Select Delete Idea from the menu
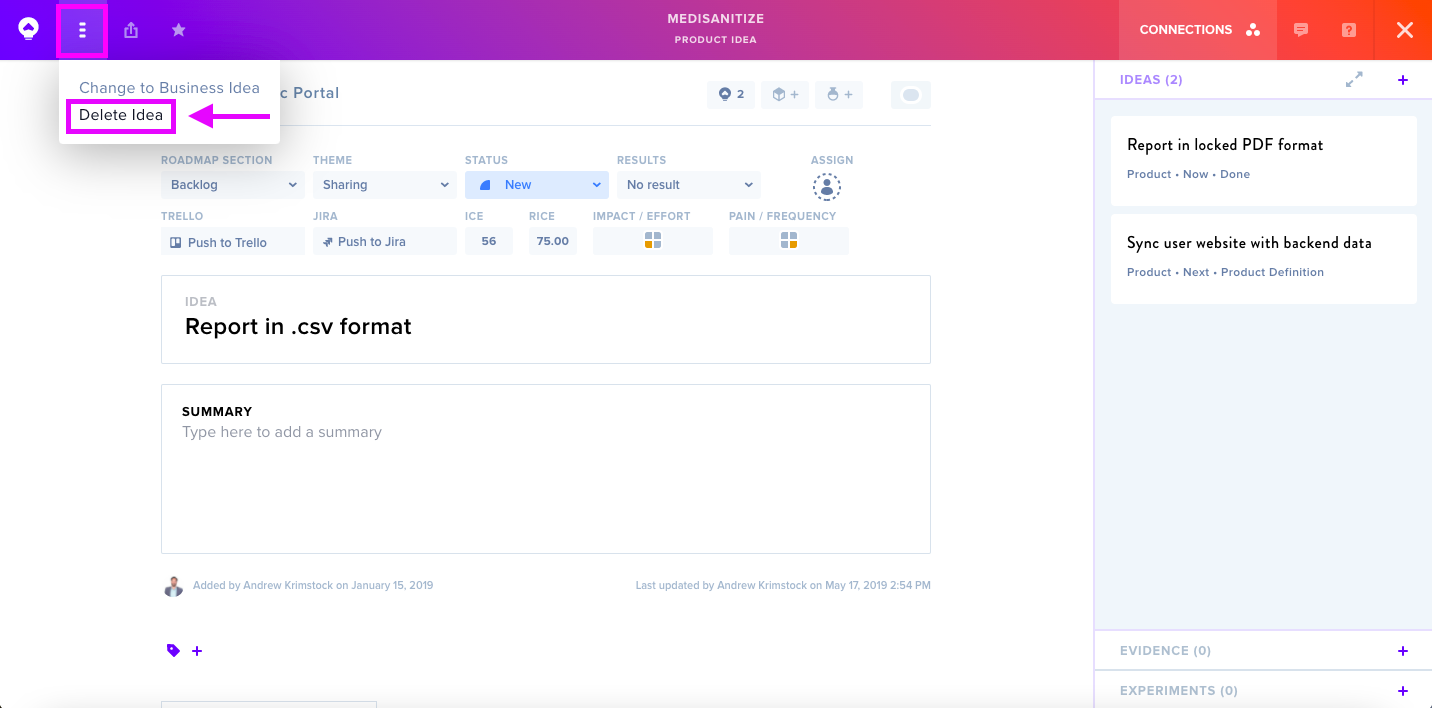The width and height of the screenshot is (1432, 708). coord(121,115)
